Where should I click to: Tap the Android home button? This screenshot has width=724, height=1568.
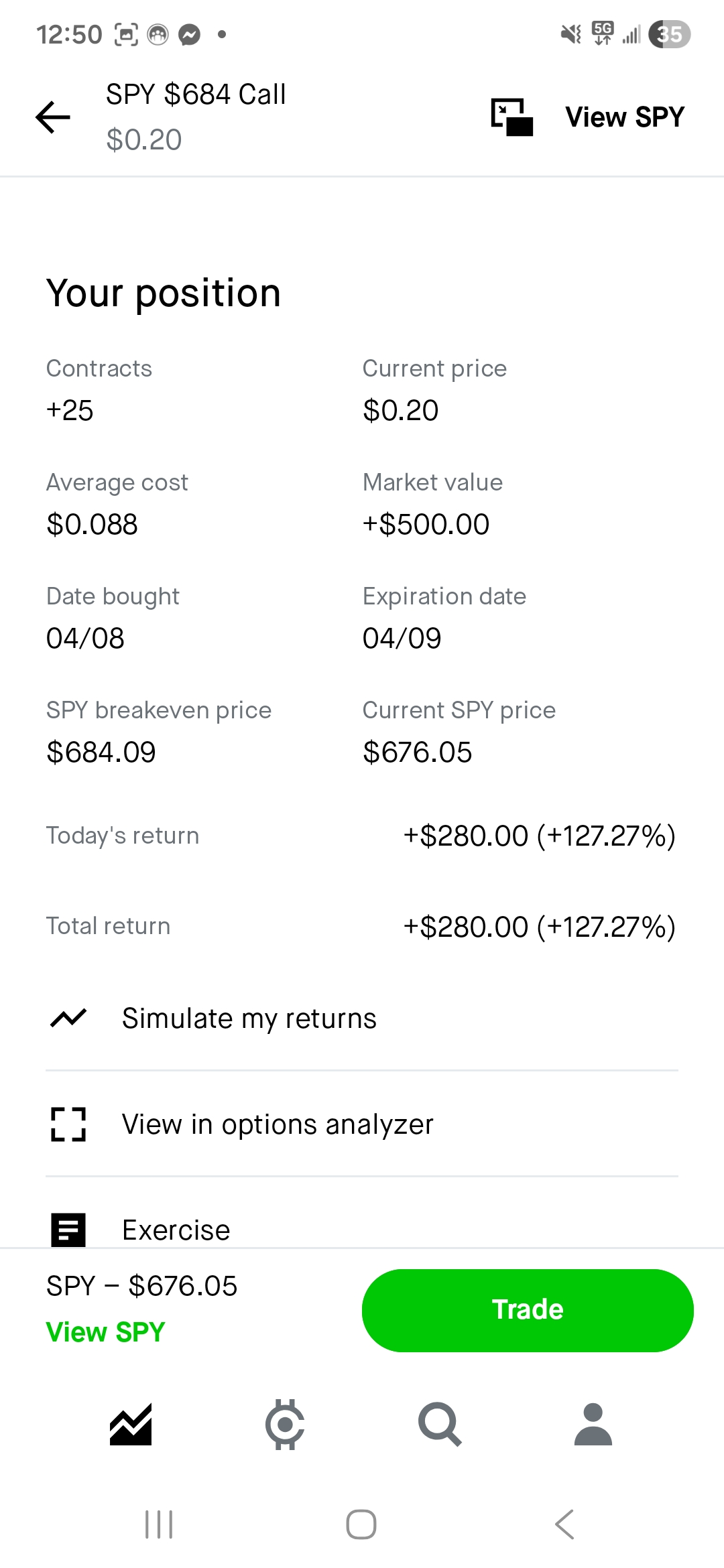[x=361, y=1524]
